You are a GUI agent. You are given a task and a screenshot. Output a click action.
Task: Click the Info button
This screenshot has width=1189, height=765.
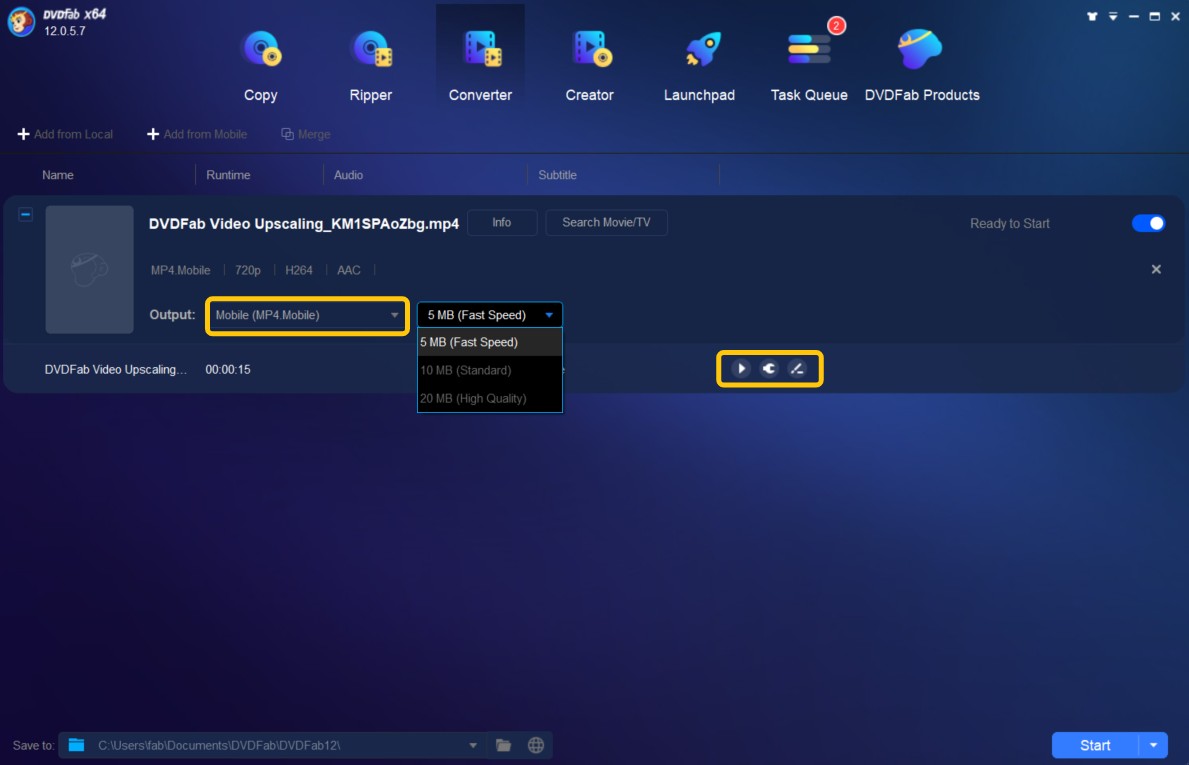(x=502, y=223)
